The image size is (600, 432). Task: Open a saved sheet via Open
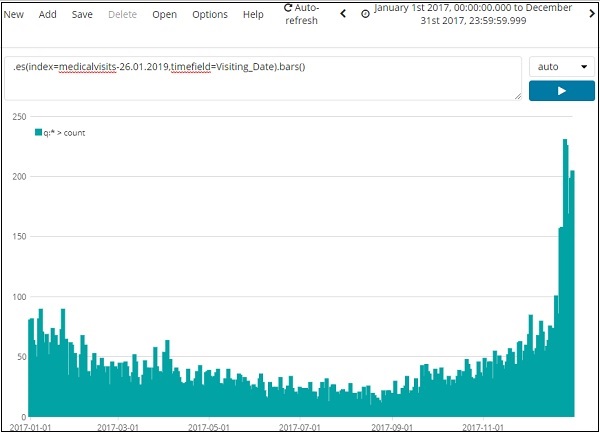(164, 15)
